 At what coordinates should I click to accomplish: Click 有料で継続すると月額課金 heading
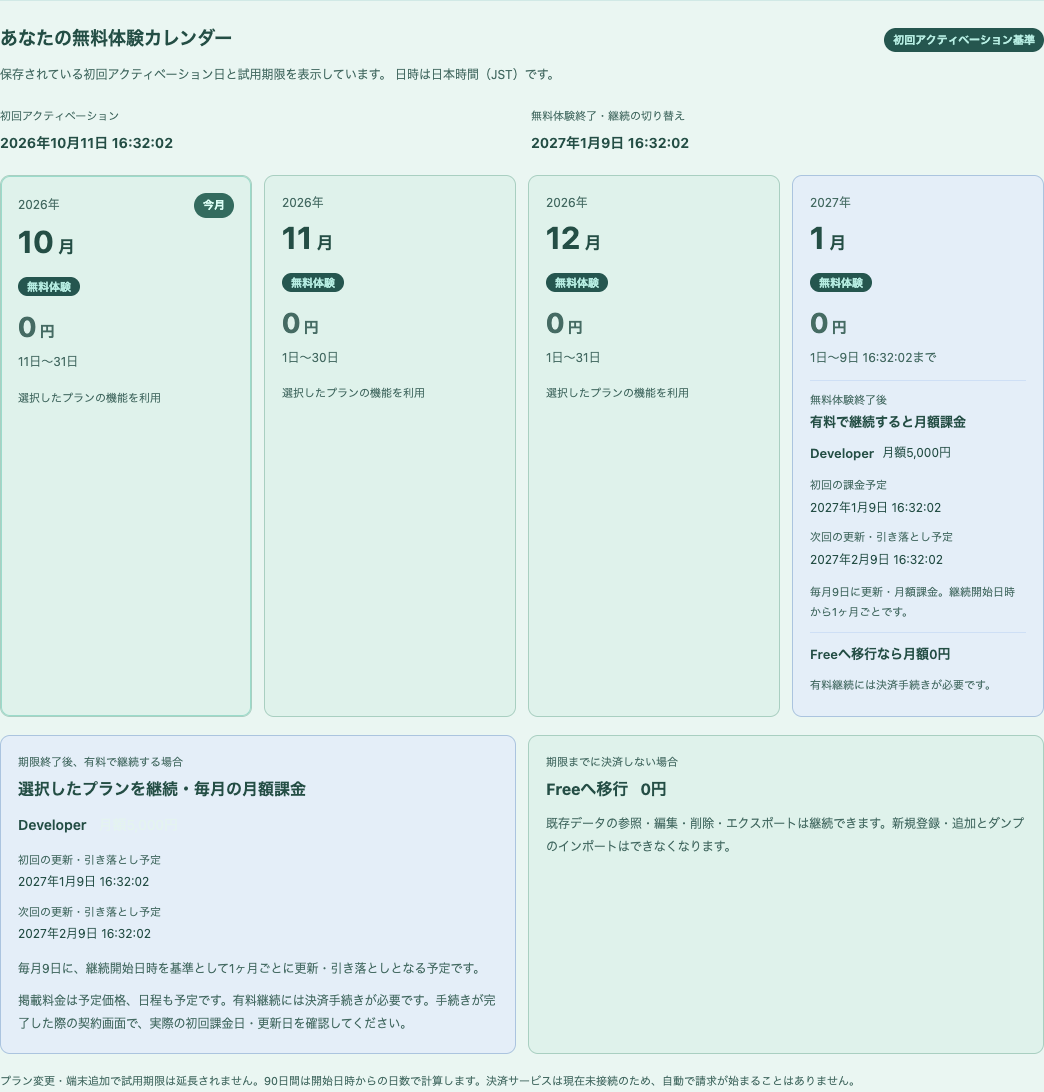click(x=888, y=422)
